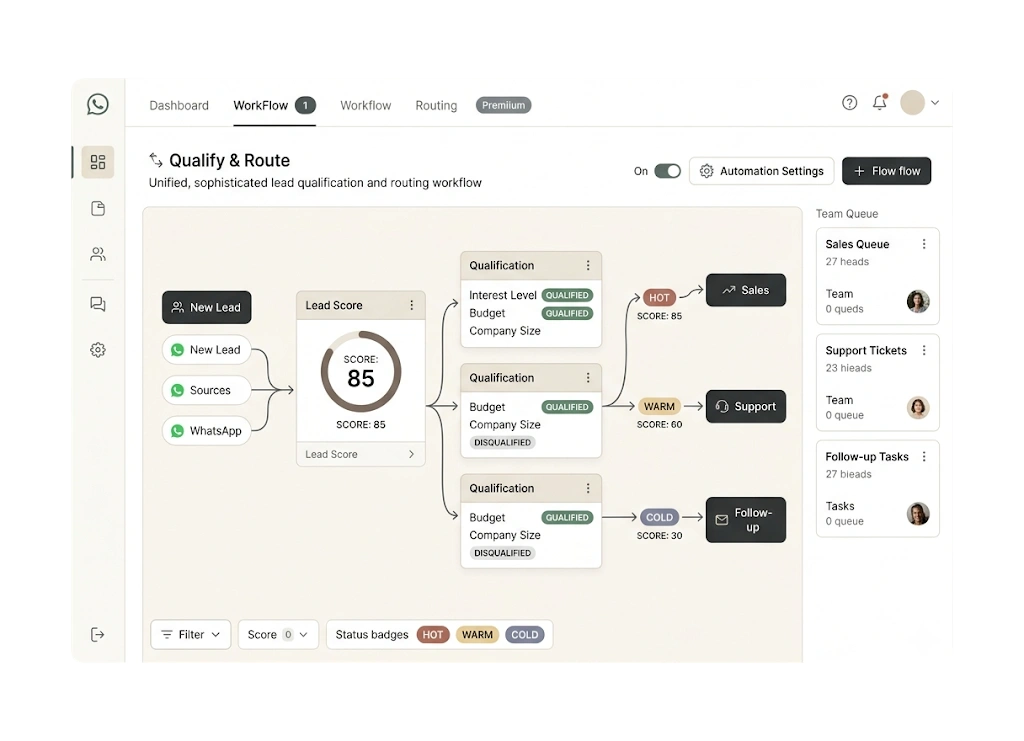
Task: Toggle the HOT status badge filter
Action: point(433,635)
